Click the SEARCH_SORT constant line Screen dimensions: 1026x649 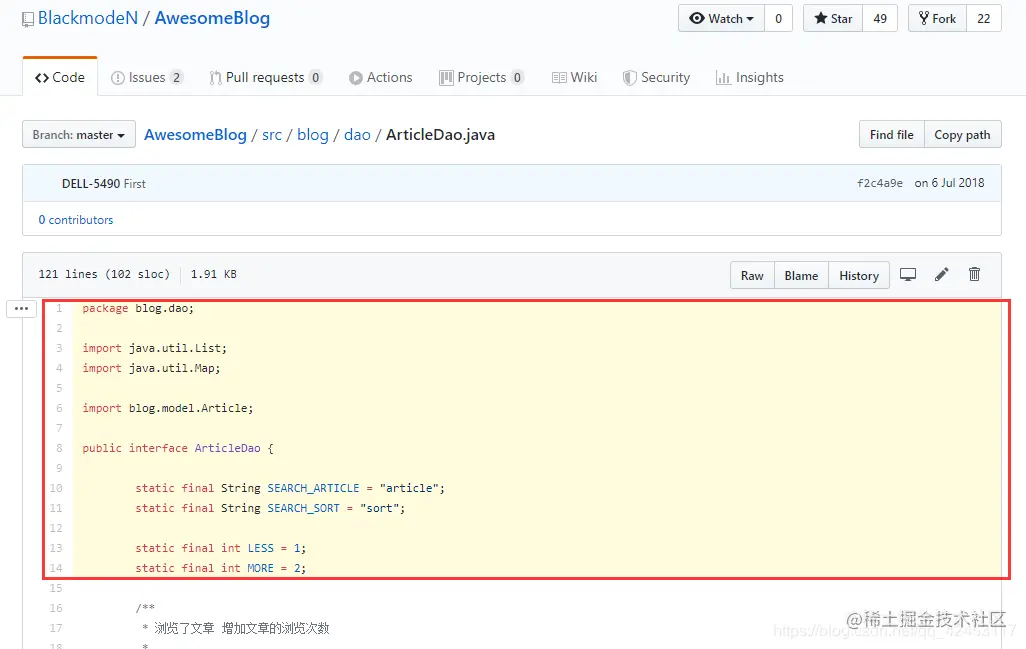pos(270,508)
